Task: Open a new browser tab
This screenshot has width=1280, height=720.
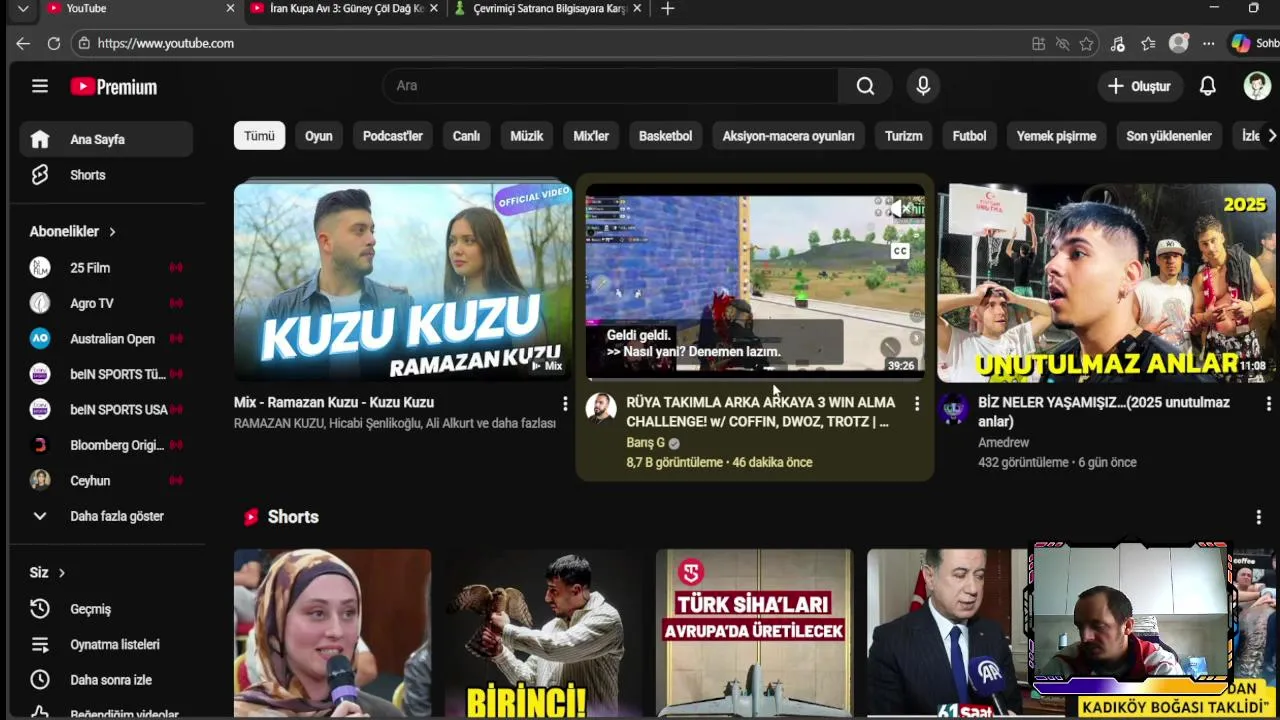Action: (667, 9)
